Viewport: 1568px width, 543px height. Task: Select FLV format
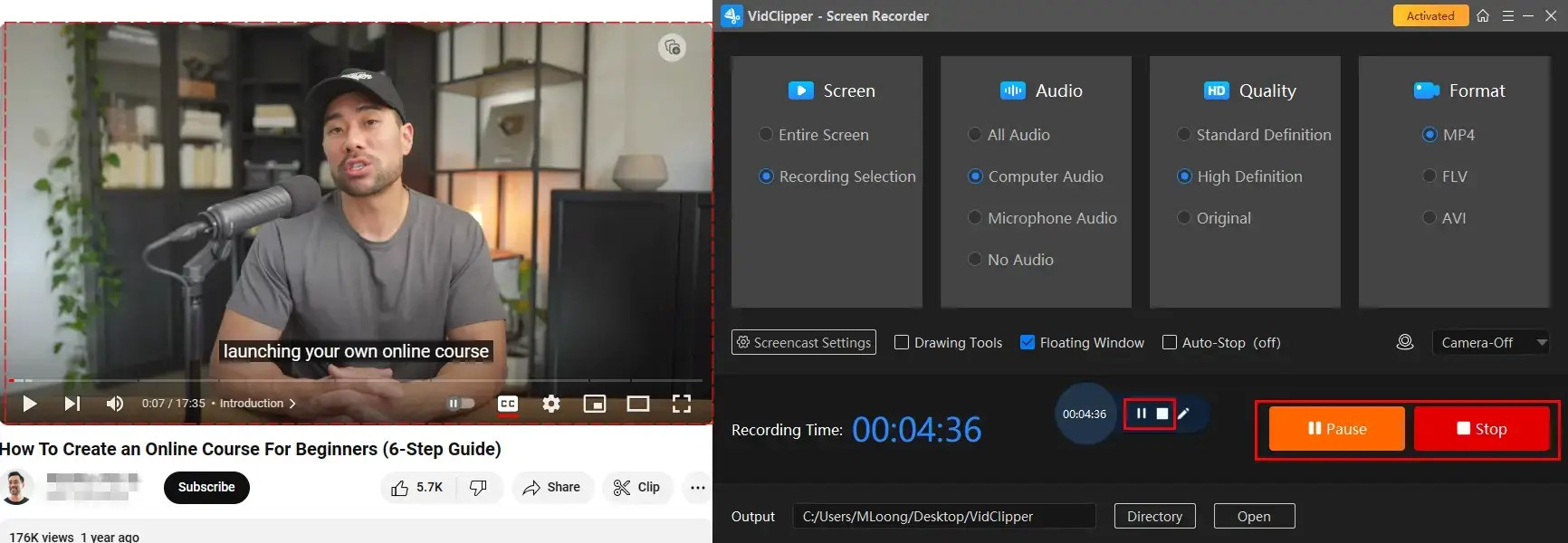(1445, 176)
